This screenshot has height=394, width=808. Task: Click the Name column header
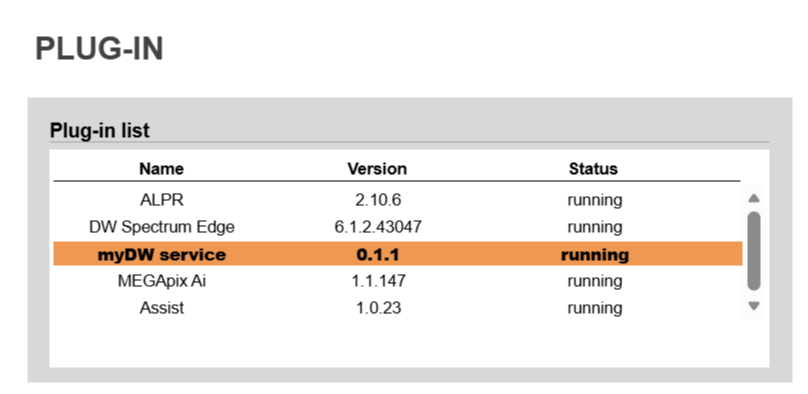pos(161,168)
